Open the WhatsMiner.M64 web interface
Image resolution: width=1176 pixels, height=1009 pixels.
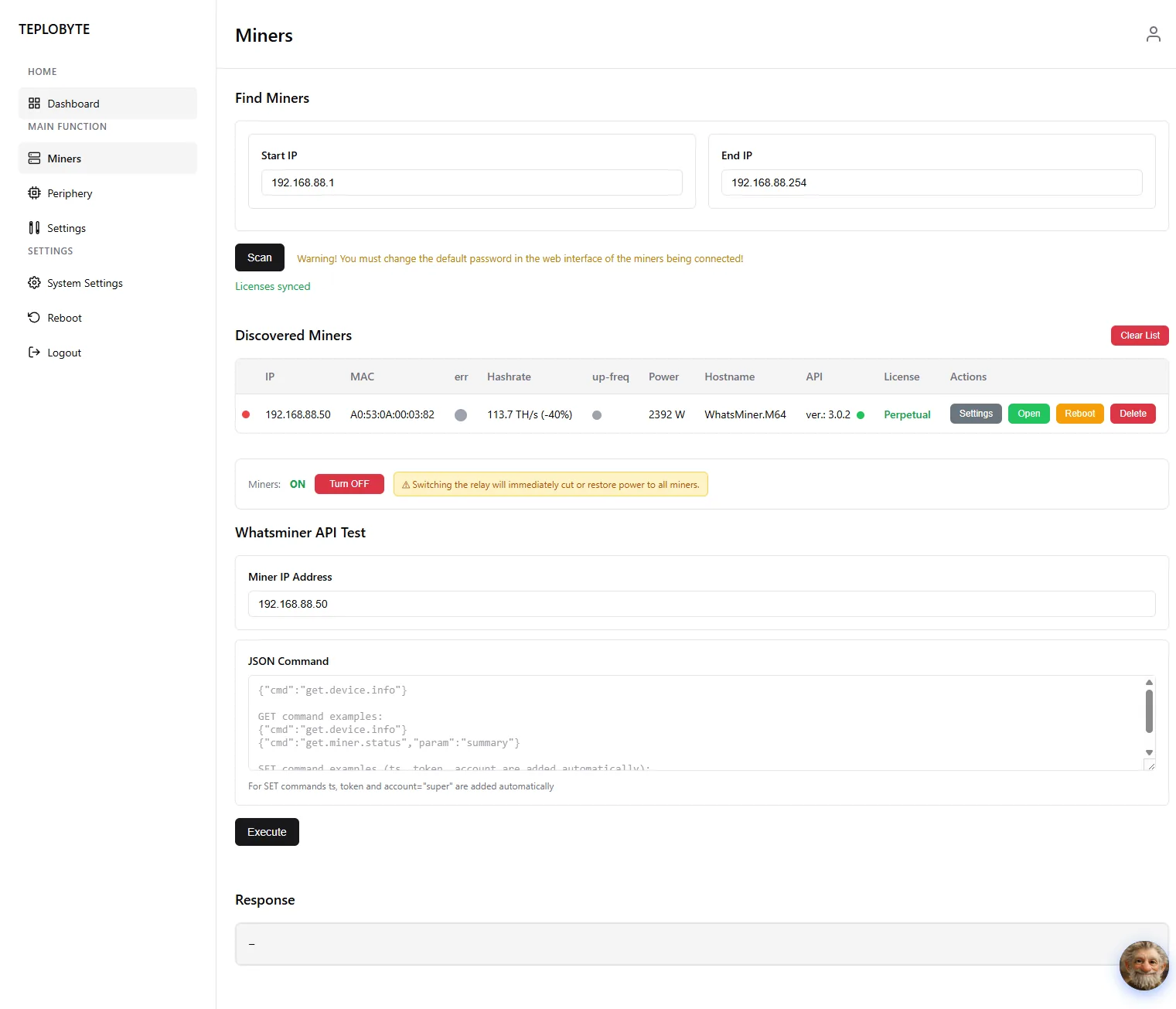pos(1028,414)
